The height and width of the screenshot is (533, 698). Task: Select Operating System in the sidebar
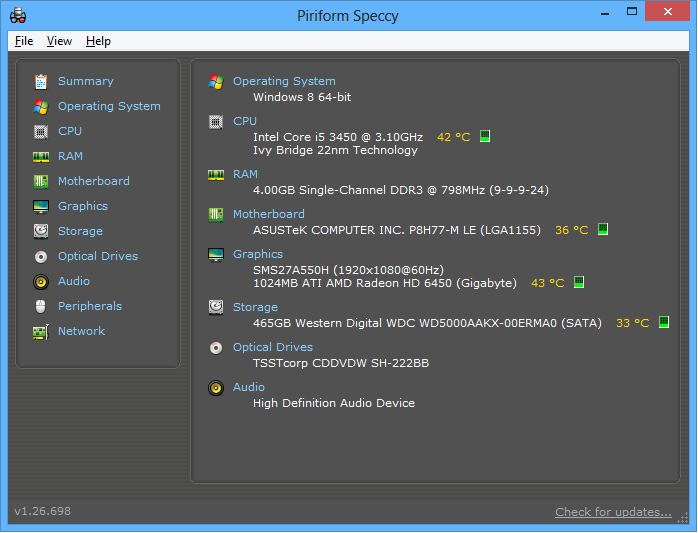109,106
